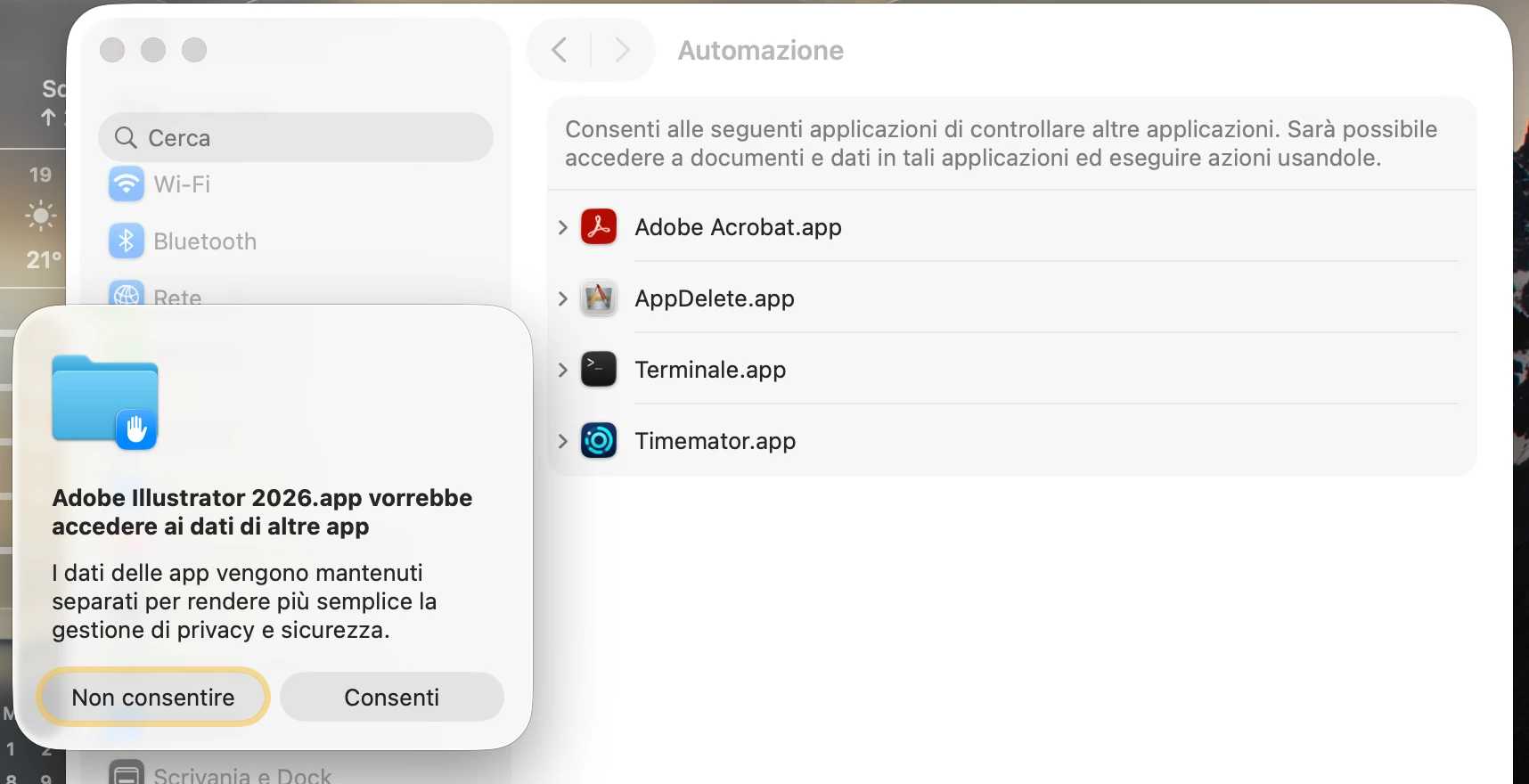The image size is (1529, 784).
Task: Select the Adobe Acrobat.app label
Action: (738, 227)
